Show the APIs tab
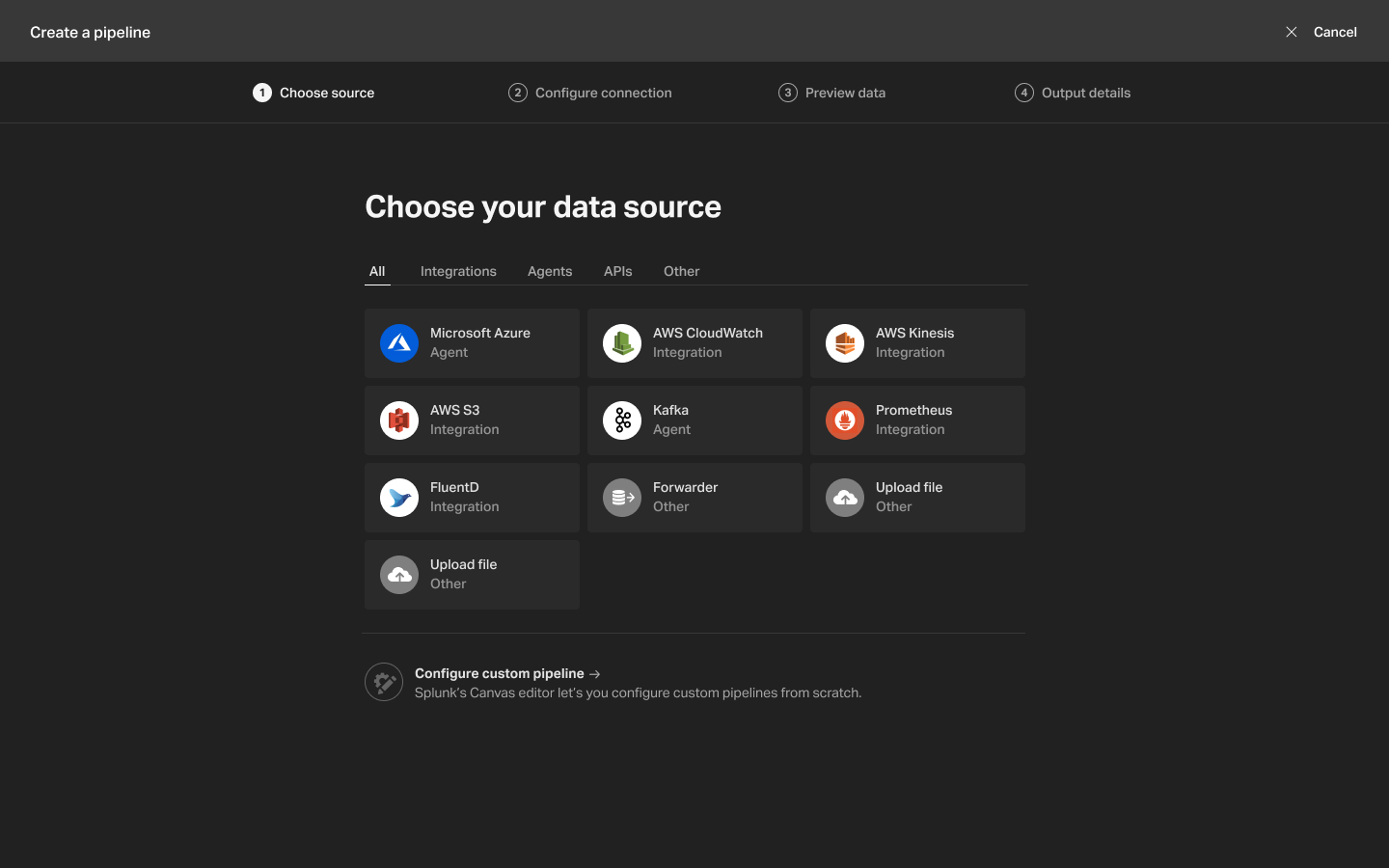The height and width of the screenshot is (868, 1389). [617, 271]
